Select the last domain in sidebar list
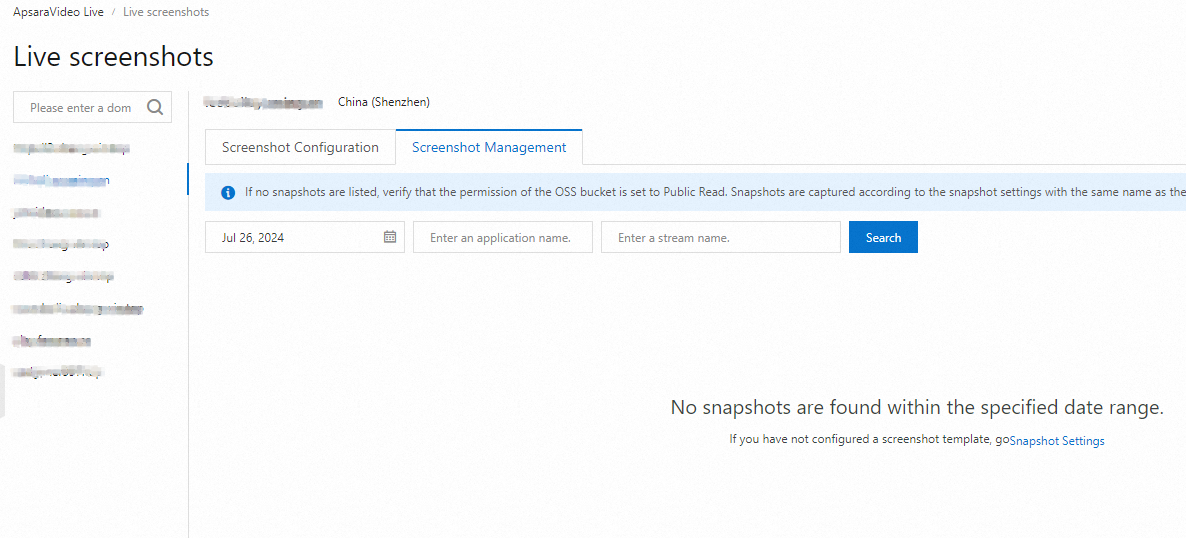 click(58, 372)
